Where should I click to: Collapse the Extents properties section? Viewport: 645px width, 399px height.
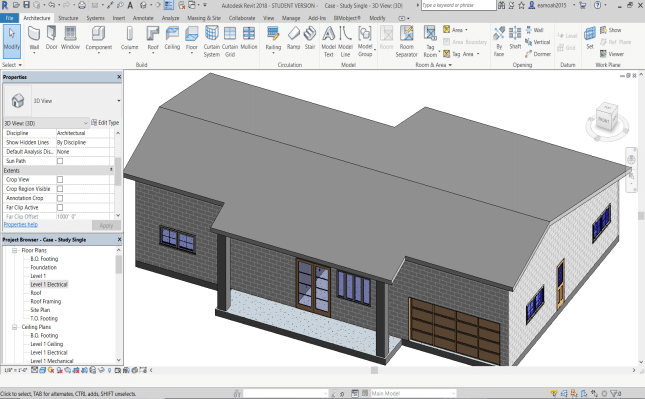point(111,170)
